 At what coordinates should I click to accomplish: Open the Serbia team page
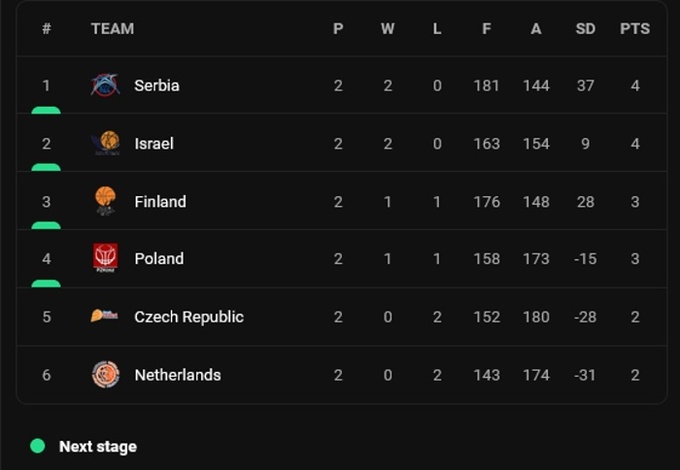point(157,86)
